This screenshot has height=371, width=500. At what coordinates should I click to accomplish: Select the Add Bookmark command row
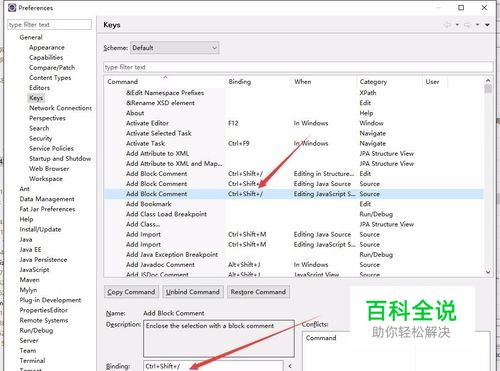[x=294, y=204]
